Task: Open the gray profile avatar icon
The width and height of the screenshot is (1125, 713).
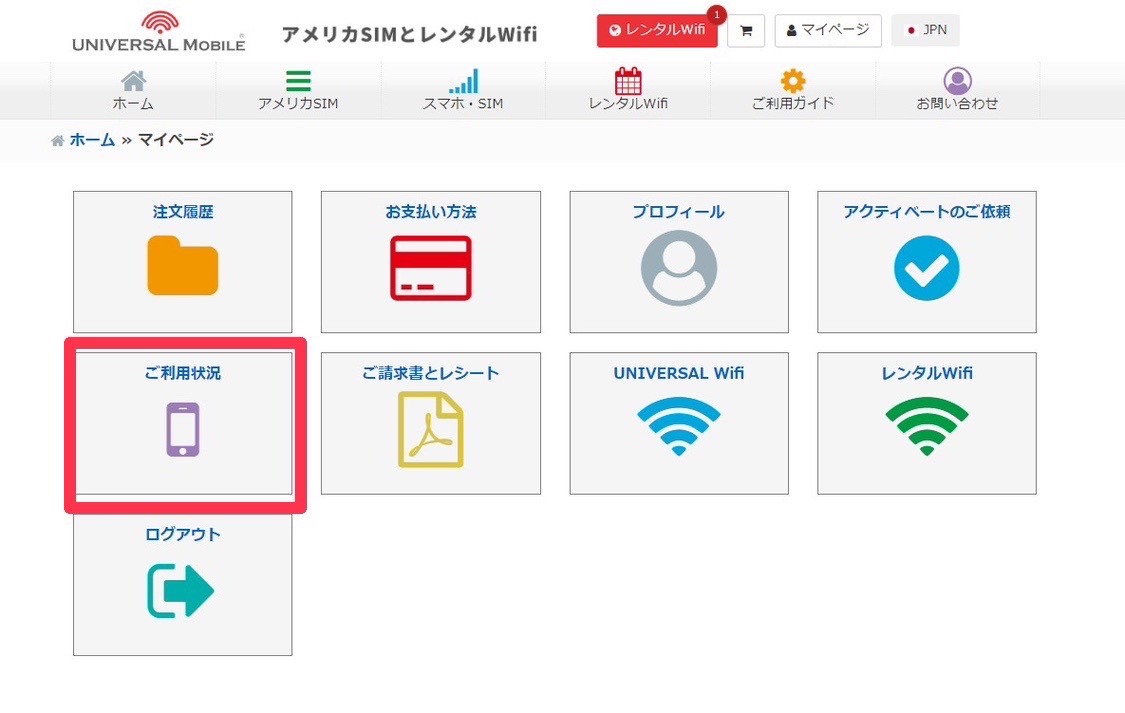Action: click(679, 268)
